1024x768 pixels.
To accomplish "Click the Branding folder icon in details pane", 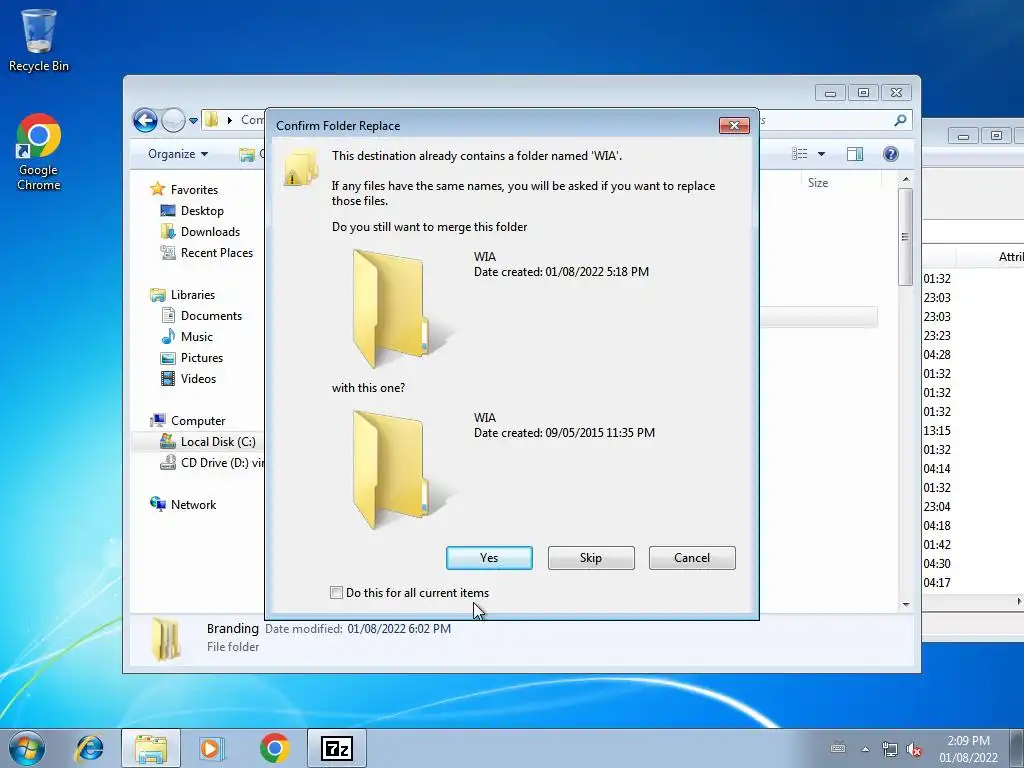I will point(165,639).
